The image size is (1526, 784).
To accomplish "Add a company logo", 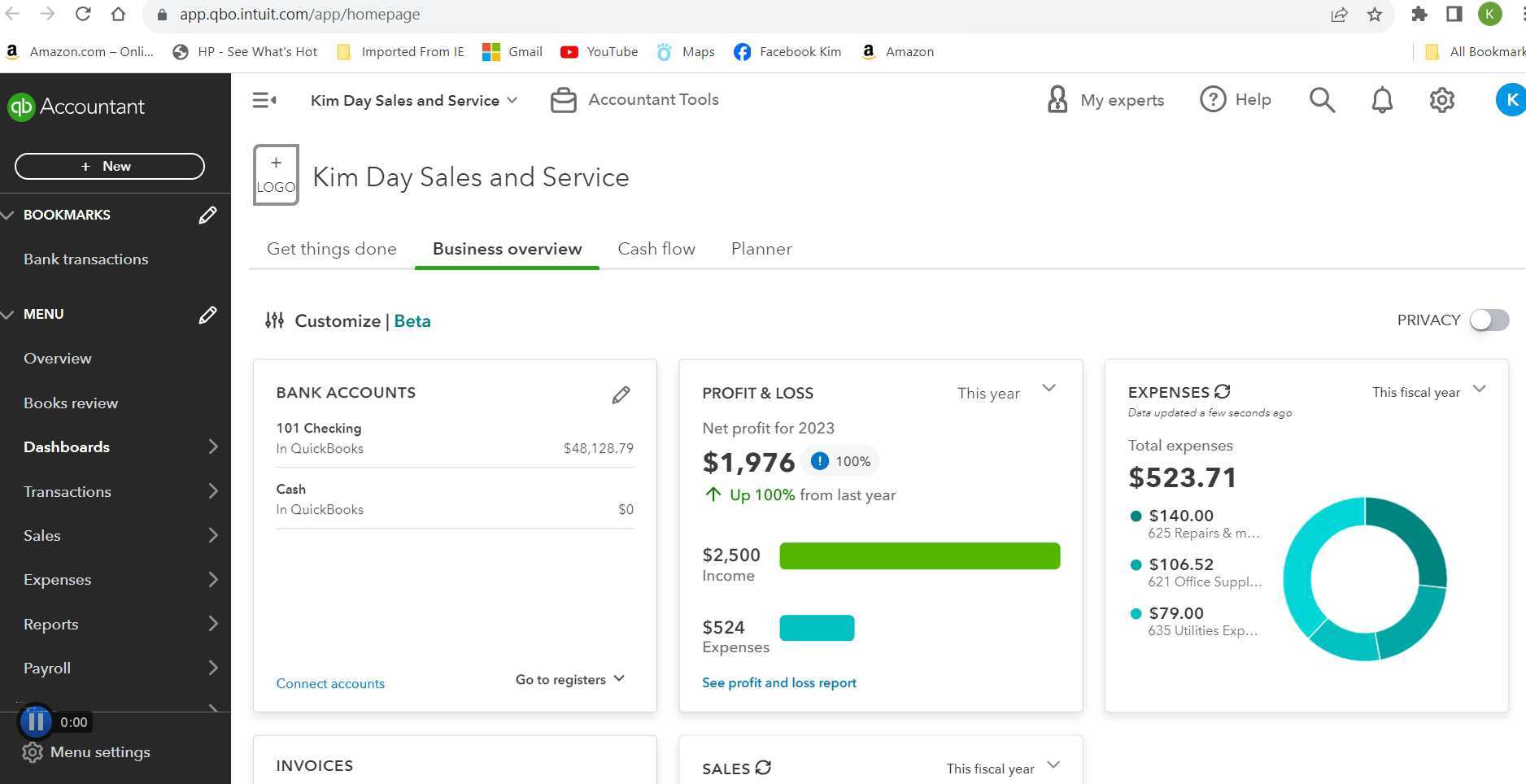I will tap(276, 175).
